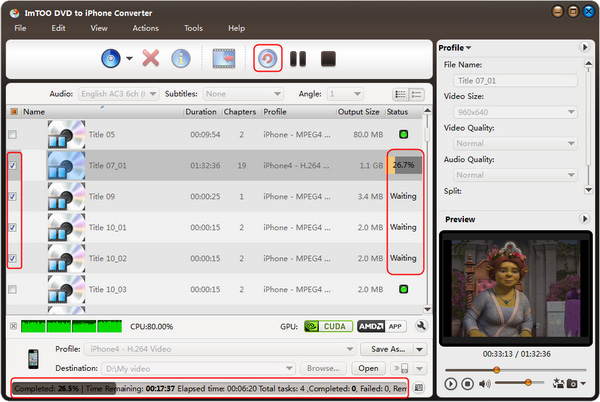
Task: Check the Title 05 checkbox
Action: point(13,134)
